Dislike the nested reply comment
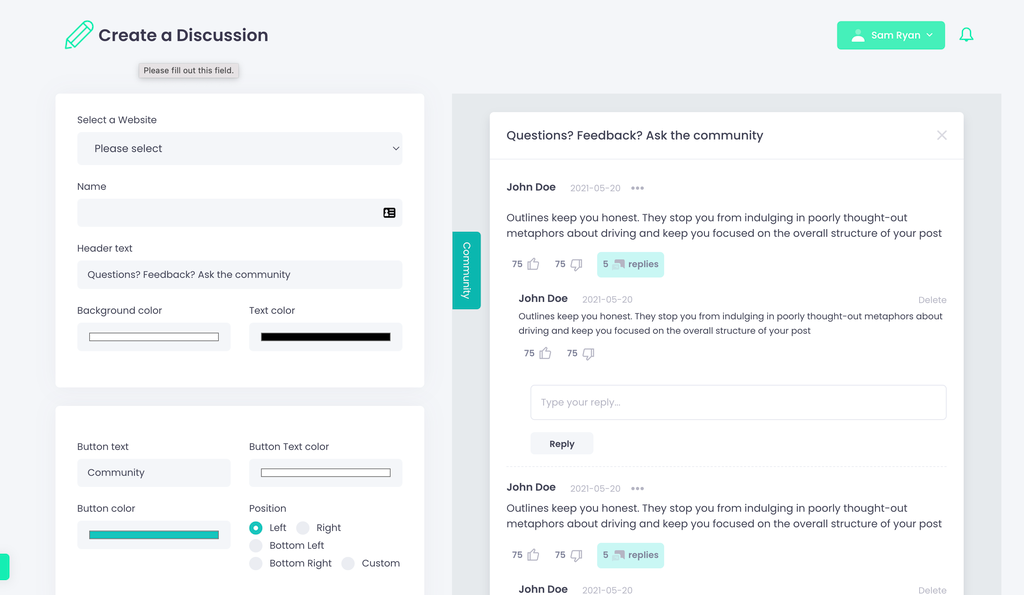 pyautogui.click(x=588, y=354)
